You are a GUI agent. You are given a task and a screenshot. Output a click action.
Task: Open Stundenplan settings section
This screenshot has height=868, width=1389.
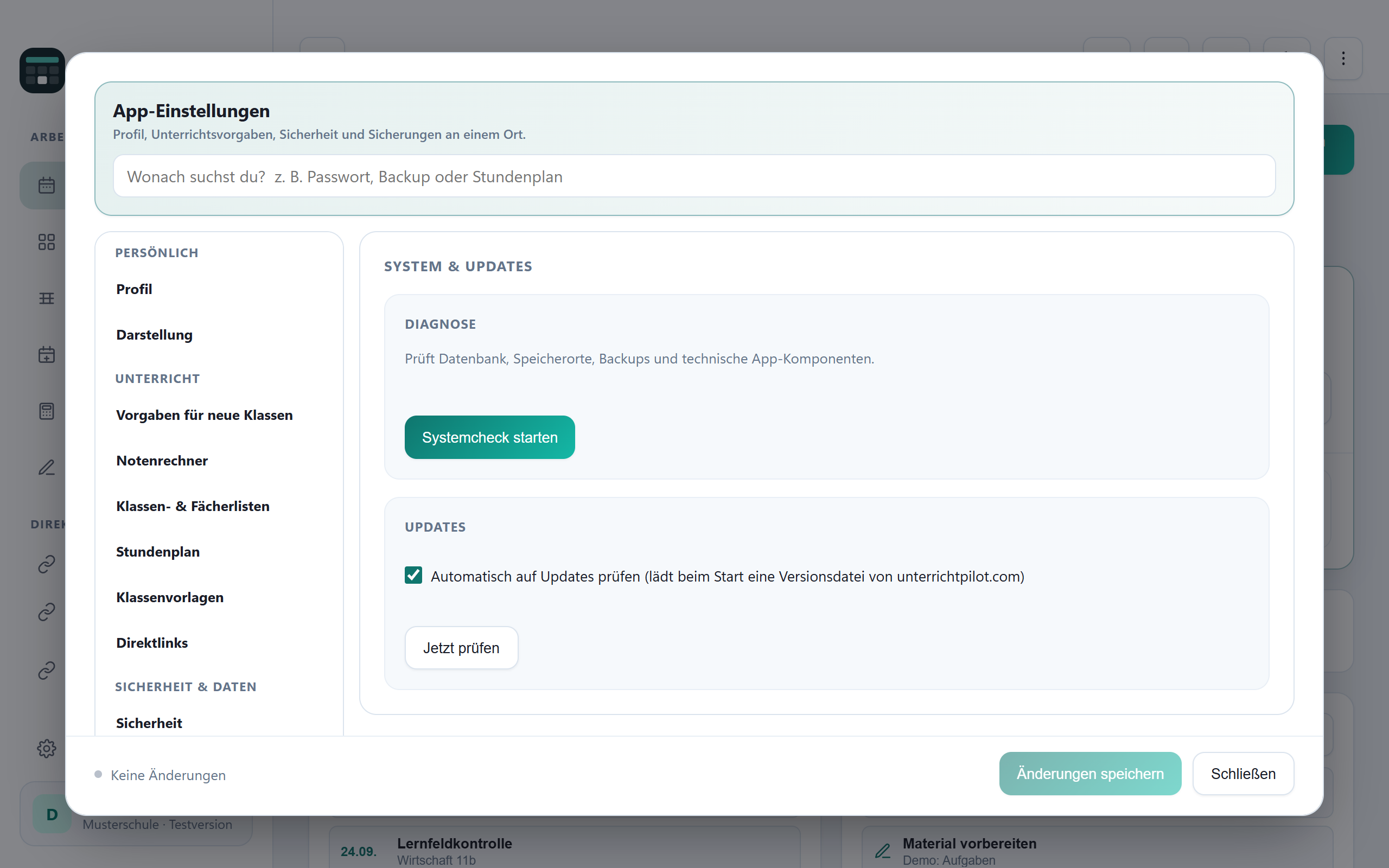point(219,552)
